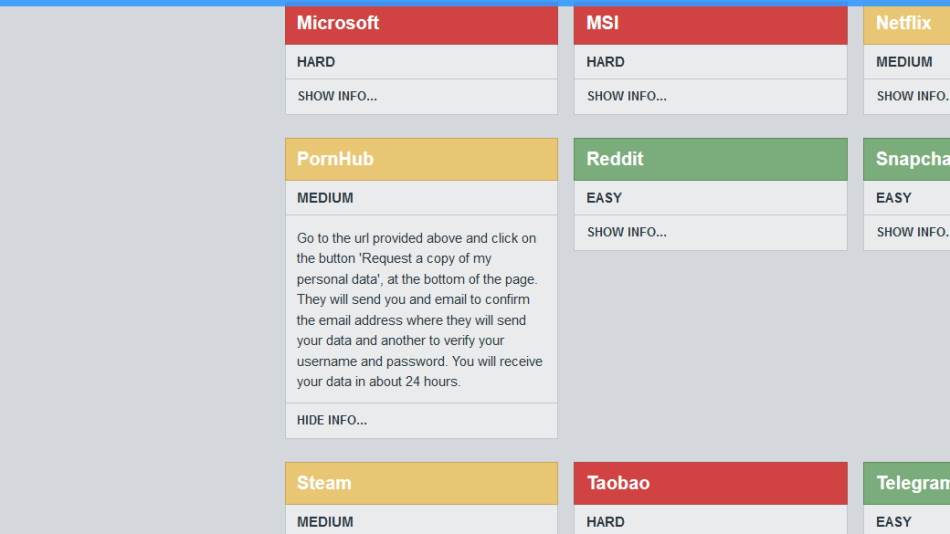This screenshot has width=950, height=534.
Task: Show info for the Netflix card
Action: (x=912, y=96)
